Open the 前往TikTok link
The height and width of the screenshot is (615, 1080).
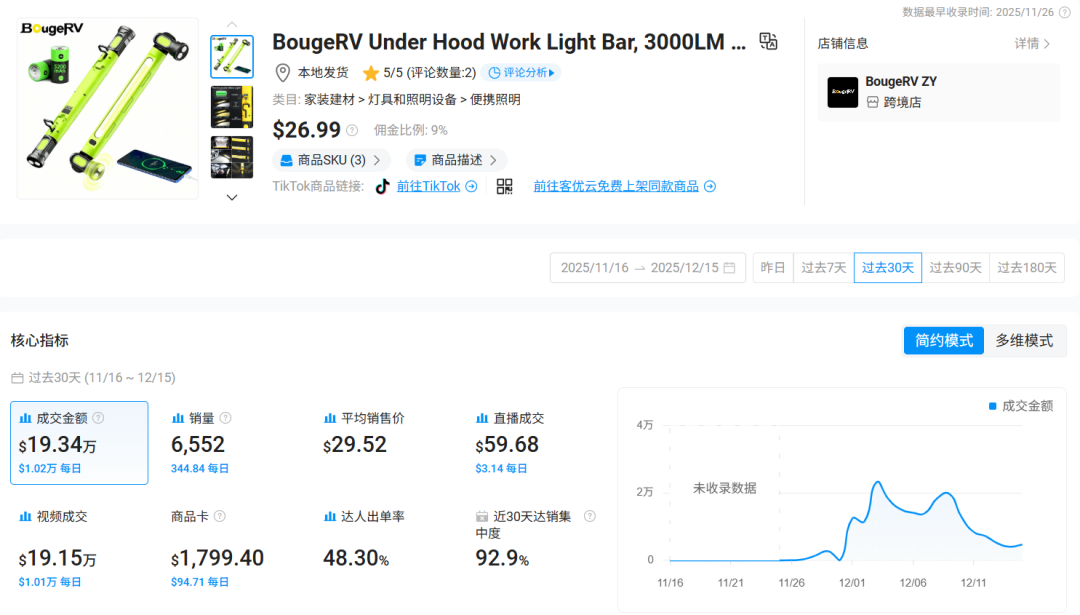[428, 186]
